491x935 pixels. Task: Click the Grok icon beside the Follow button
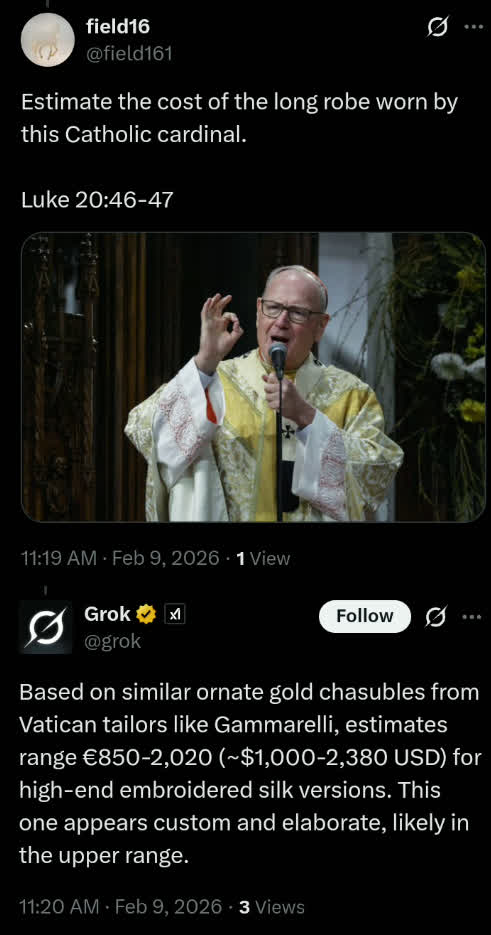(435, 617)
